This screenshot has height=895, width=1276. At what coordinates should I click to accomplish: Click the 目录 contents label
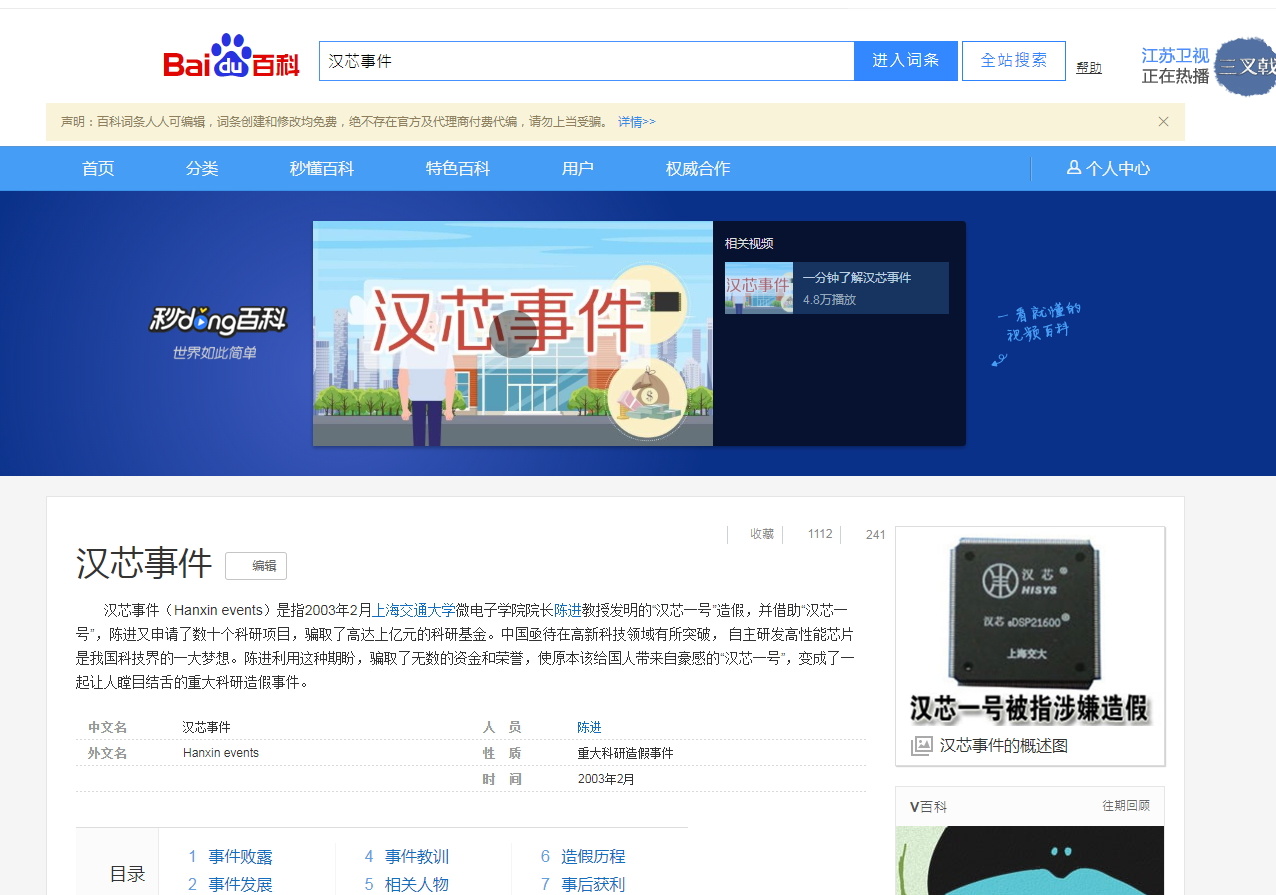pos(128,874)
